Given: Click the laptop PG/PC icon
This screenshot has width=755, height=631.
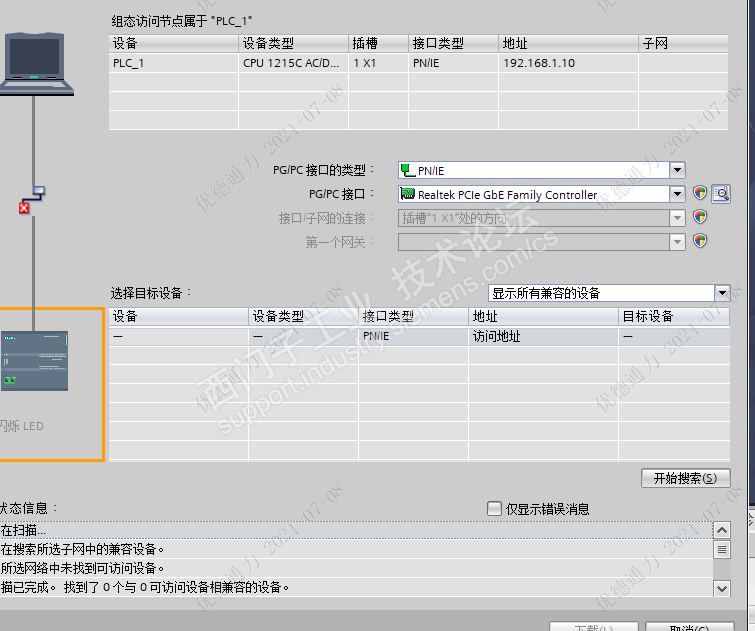Looking at the screenshot, I should pyautogui.click(x=35, y=64).
